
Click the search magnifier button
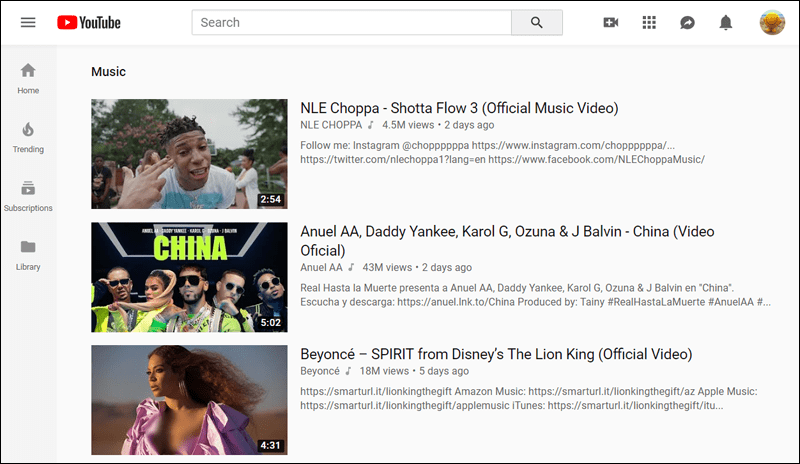click(537, 22)
